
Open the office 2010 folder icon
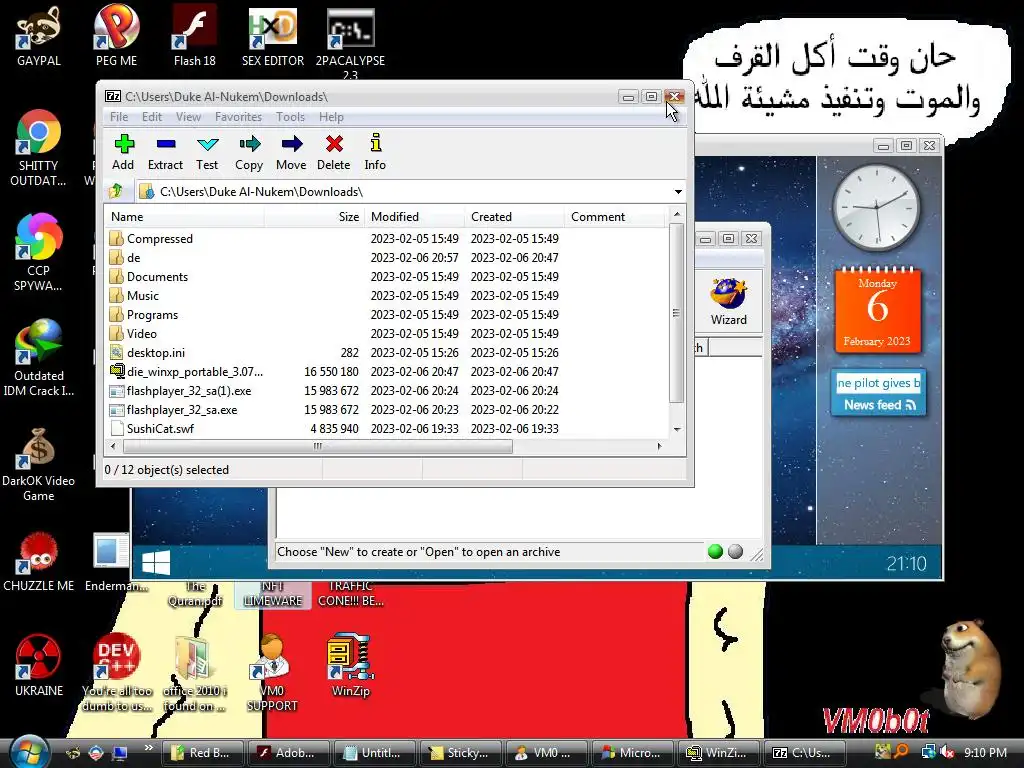tap(195, 673)
